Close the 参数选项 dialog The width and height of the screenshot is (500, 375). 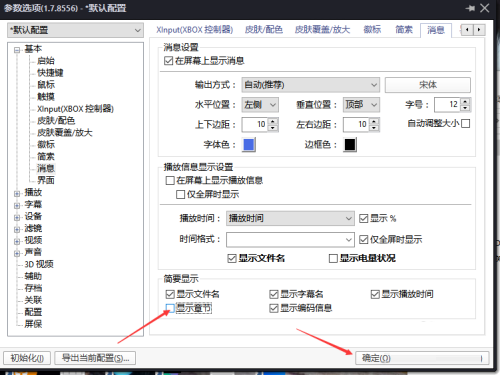pos(485,8)
